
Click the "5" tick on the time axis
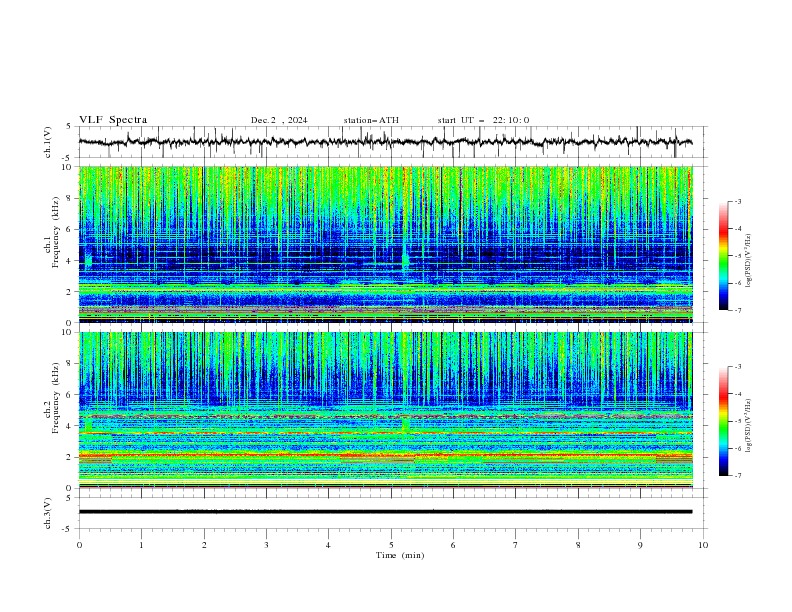pos(391,545)
